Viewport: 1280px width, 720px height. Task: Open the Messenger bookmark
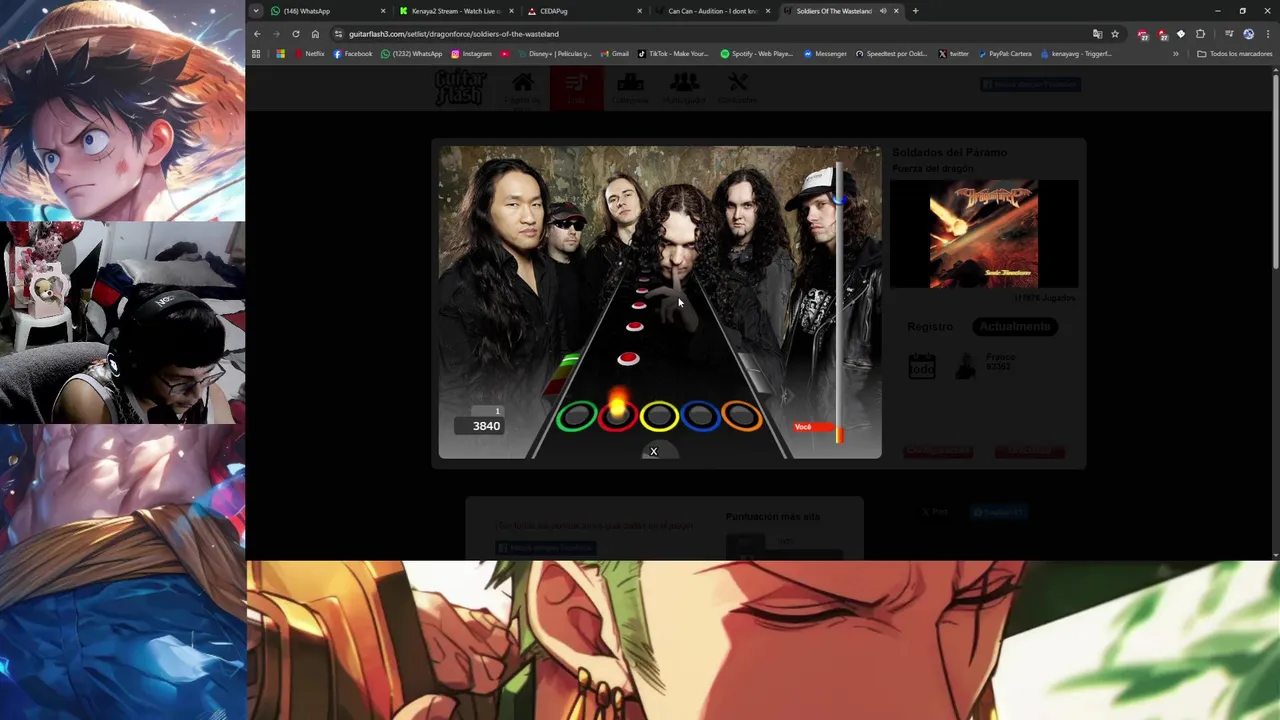(825, 54)
